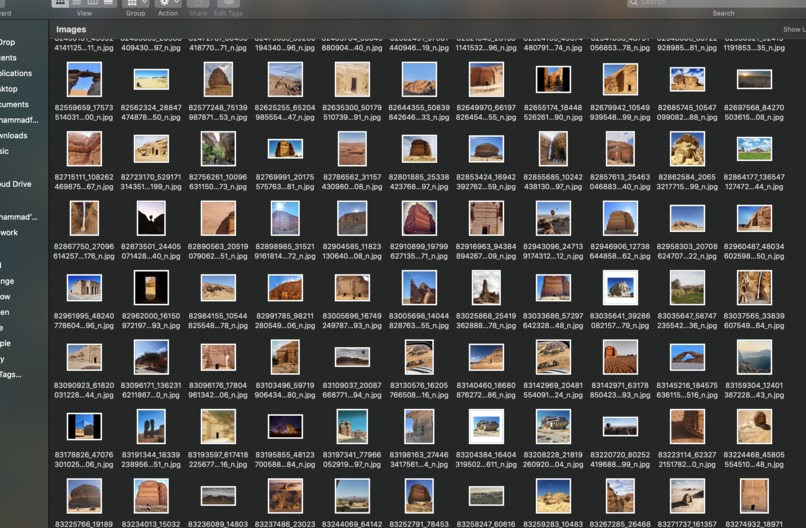The width and height of the screenshot is (806, 528).
Task: Open the Group dropdown in toolbar
Action: point(136,3)
